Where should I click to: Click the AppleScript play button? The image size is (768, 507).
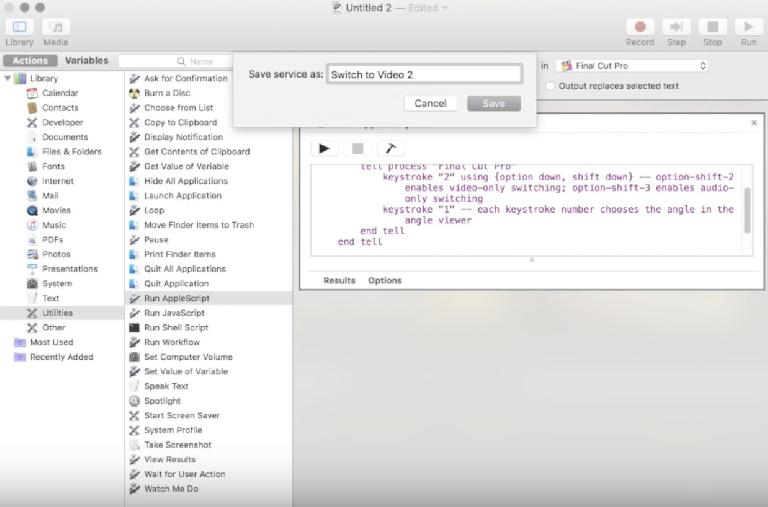coord(324,148)
